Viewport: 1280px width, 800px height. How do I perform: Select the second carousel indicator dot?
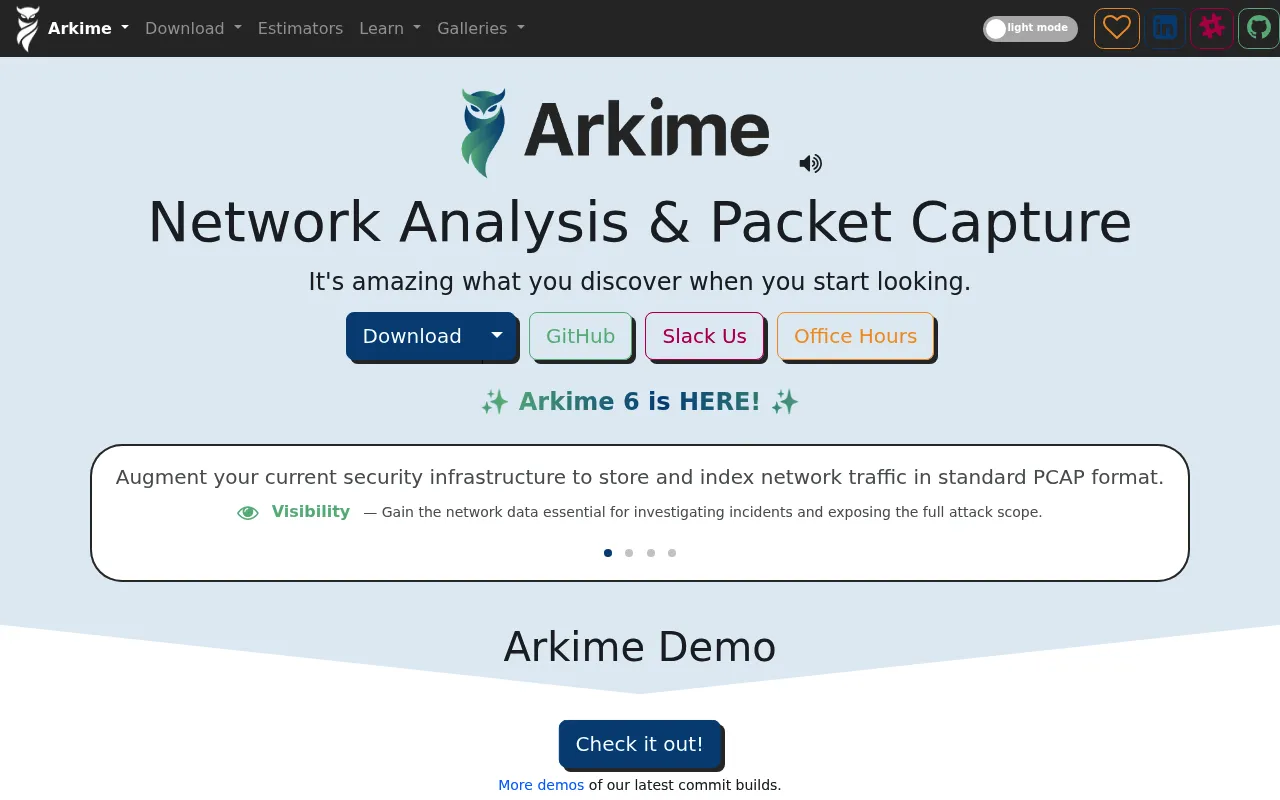(x=629, y=553)
